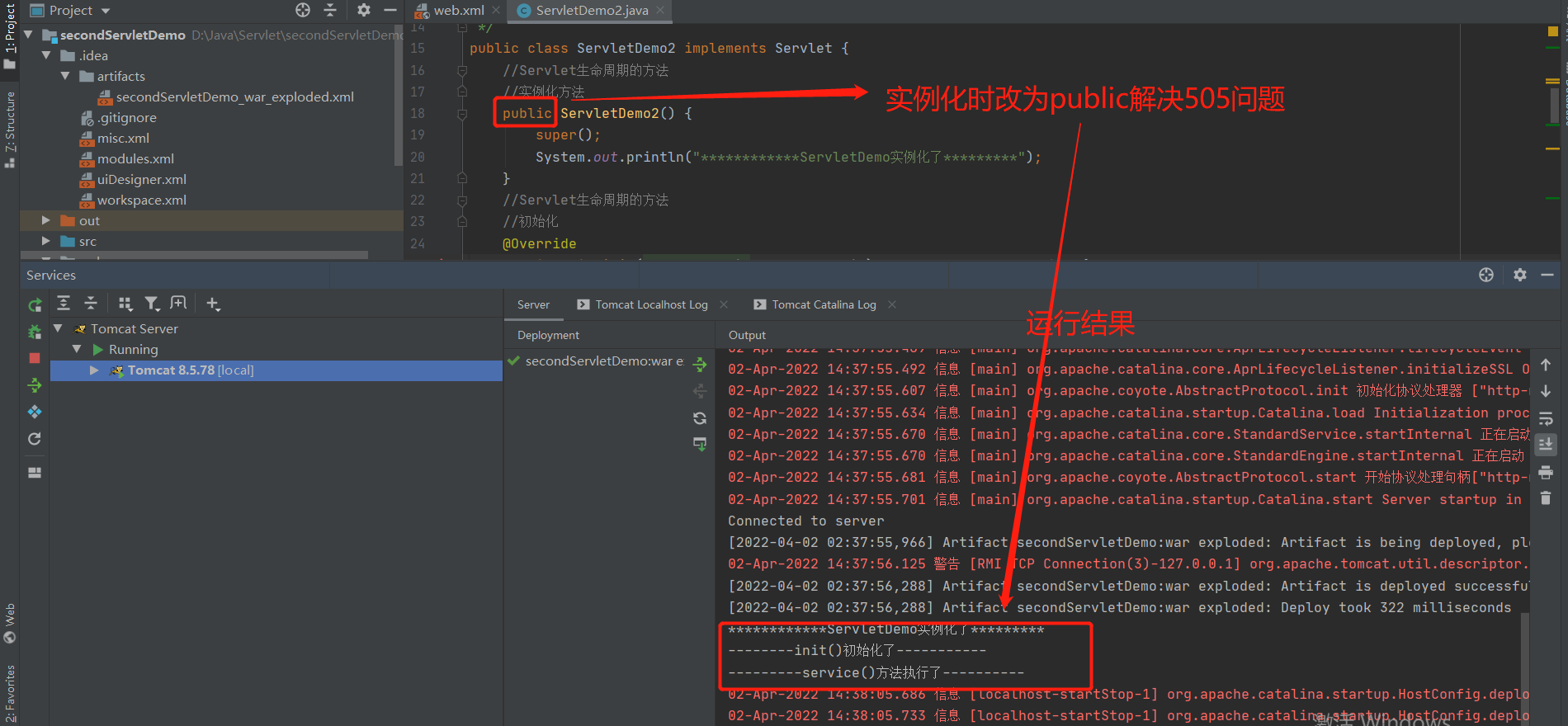Screen dimensions: 1568x726
Task: Click blue diamond Update Resources icon
Action: pos(35,412)
